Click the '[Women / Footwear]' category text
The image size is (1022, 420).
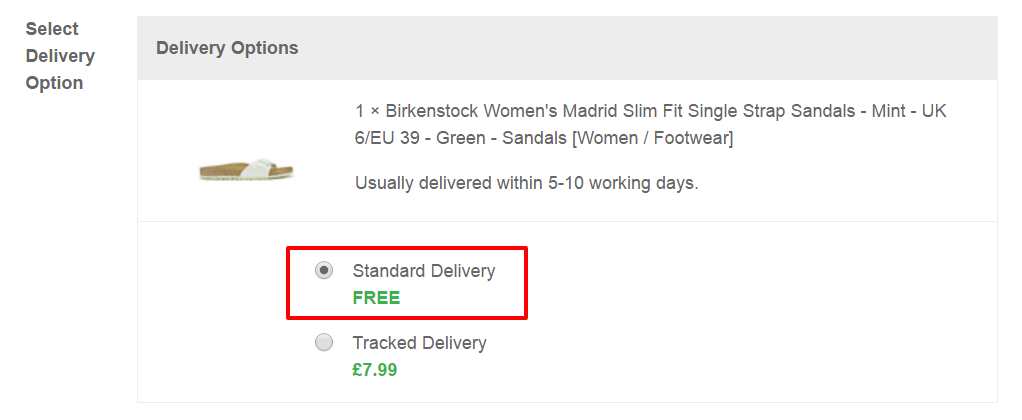(652, 139)
